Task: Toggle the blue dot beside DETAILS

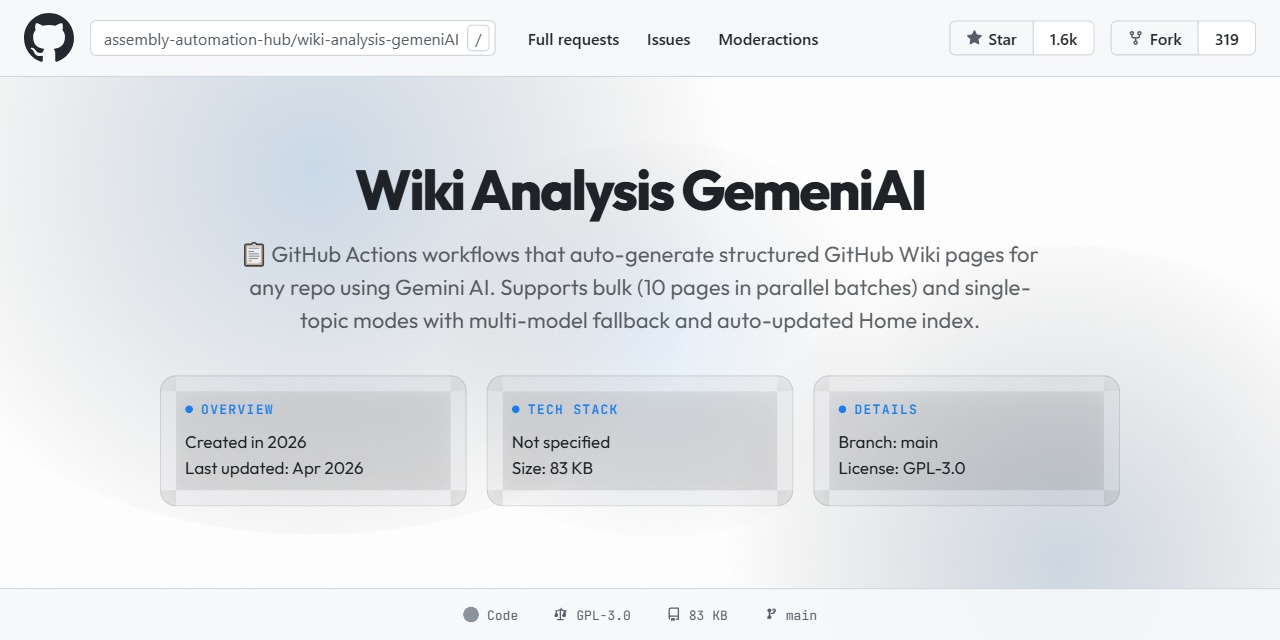Action: click(842, 409)
